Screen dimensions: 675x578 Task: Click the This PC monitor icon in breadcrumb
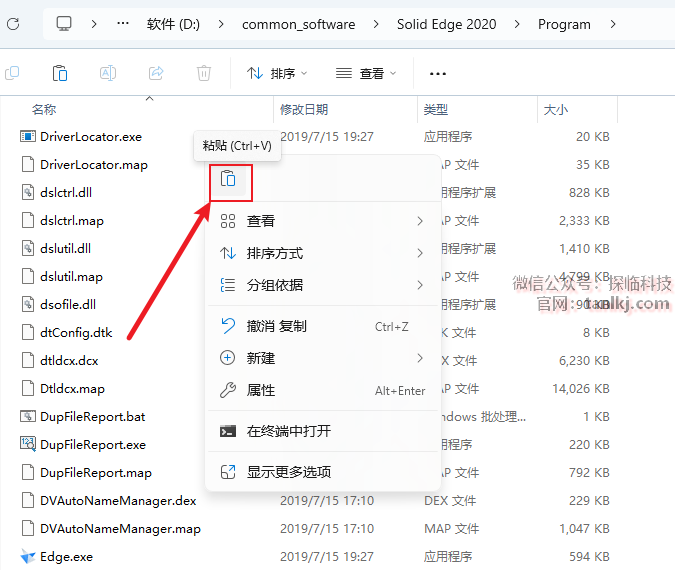[64, 24]
